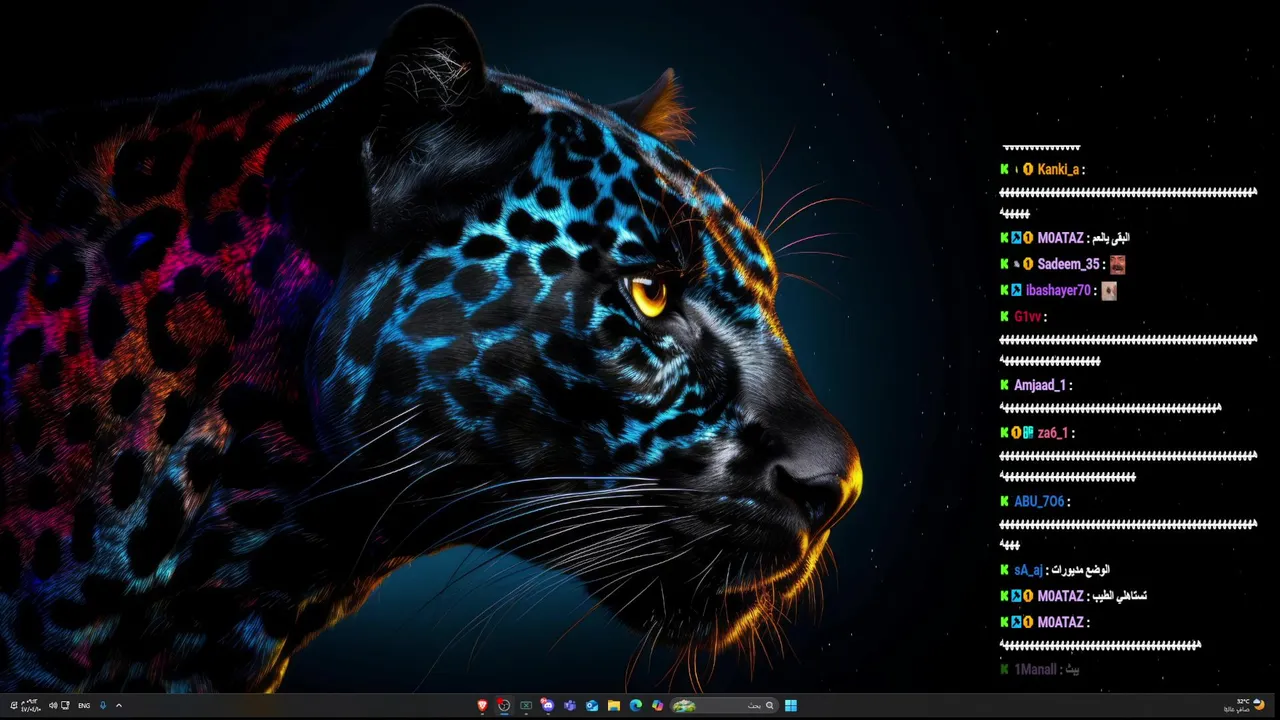Open Microsoft Copilot from the taskbar
Image resolution: width=1280 pixels, height=720 pixels.
click(658, 705)
